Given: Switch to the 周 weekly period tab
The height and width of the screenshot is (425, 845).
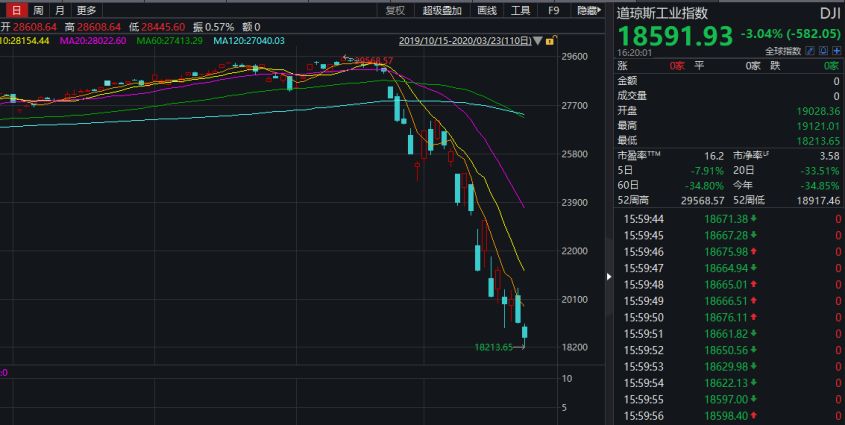Looking at the screenshot, I should point(38,10).
